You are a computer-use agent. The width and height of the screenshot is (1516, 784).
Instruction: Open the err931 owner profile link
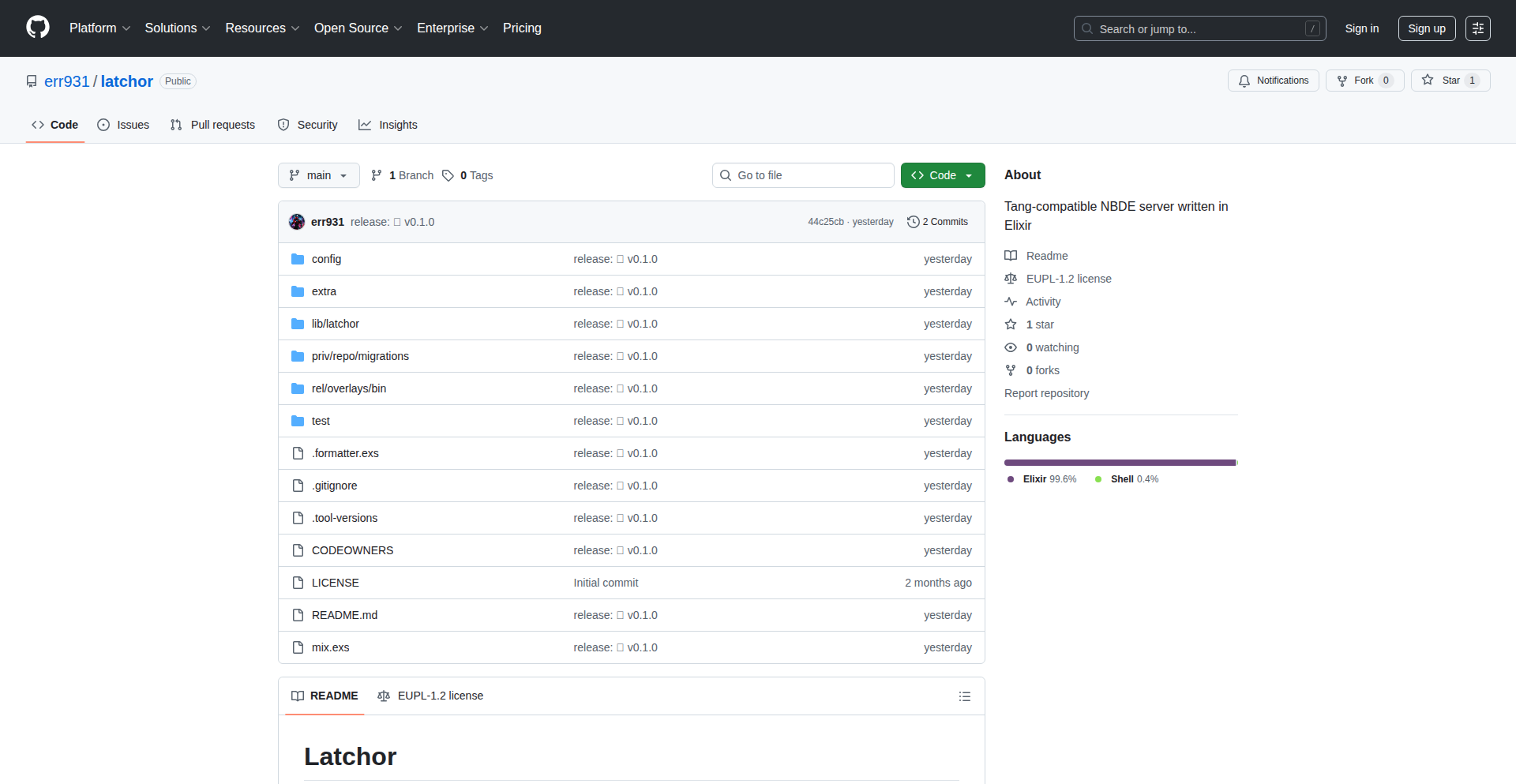click(67, 81)
